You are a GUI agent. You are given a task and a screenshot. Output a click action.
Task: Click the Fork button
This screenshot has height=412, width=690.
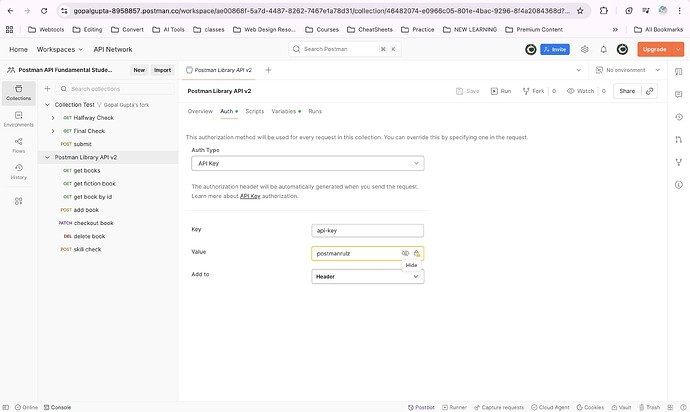point(533,91)
